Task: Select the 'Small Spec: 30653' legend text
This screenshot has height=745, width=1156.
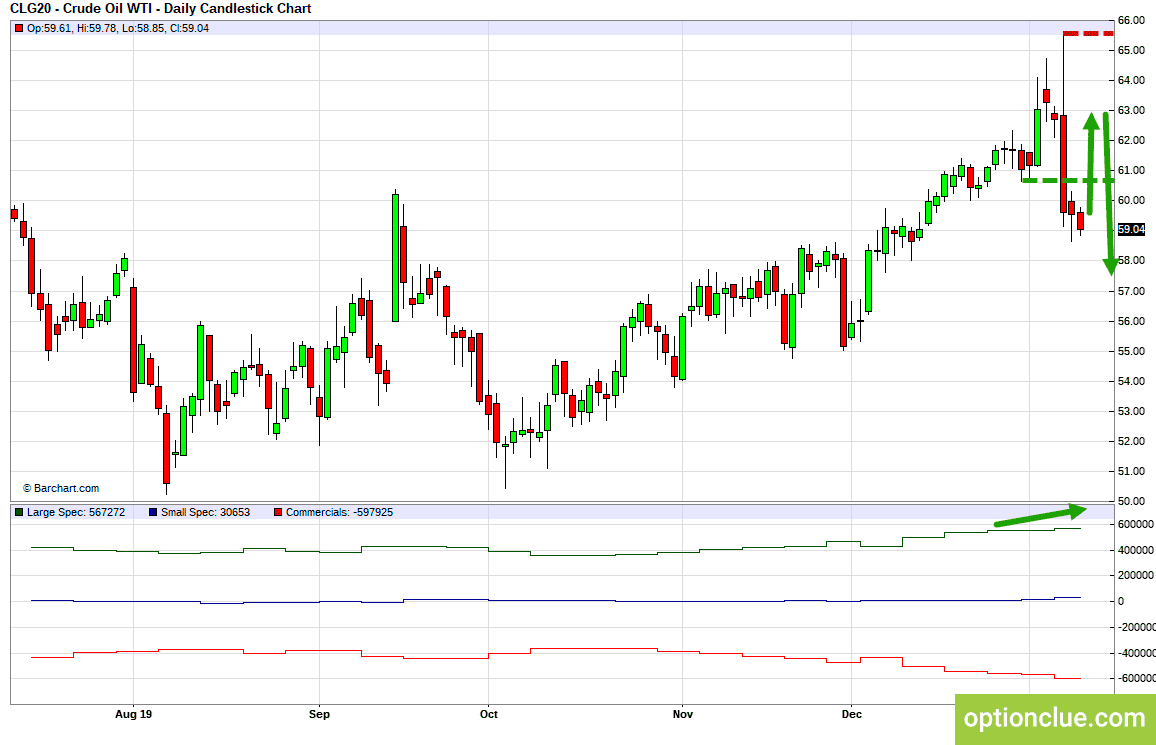Action: [x=206, y=512]
